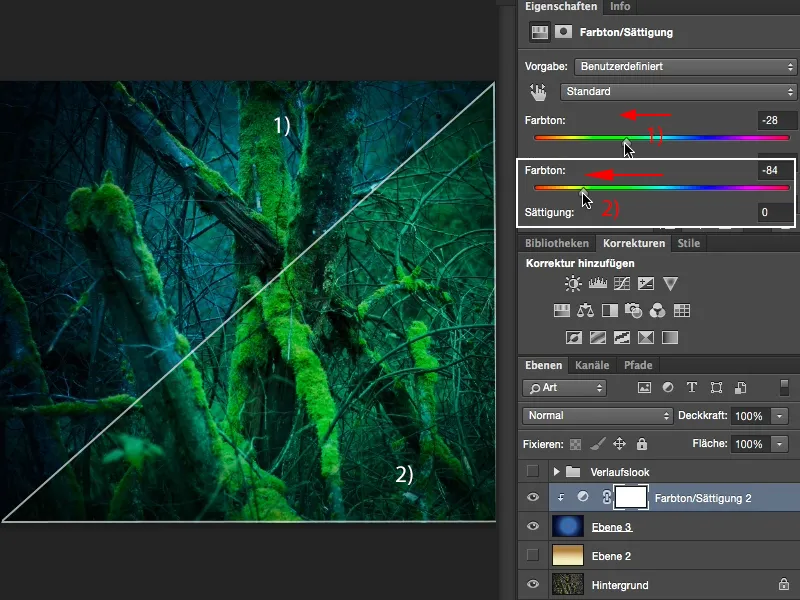Expand the Verlaufslook layer group
800x600 pixels.
[555, 472]
